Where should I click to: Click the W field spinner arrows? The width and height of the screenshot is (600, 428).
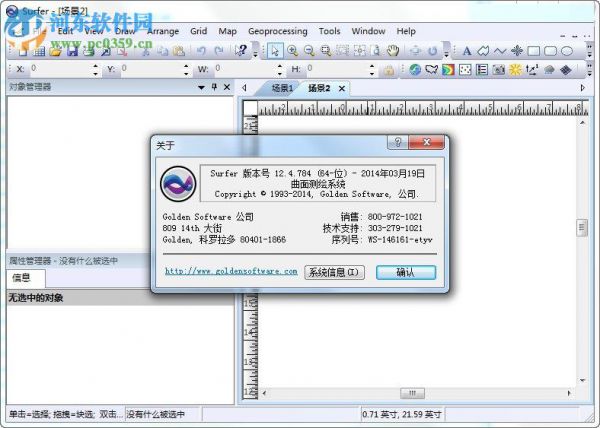tap(280, 70)
